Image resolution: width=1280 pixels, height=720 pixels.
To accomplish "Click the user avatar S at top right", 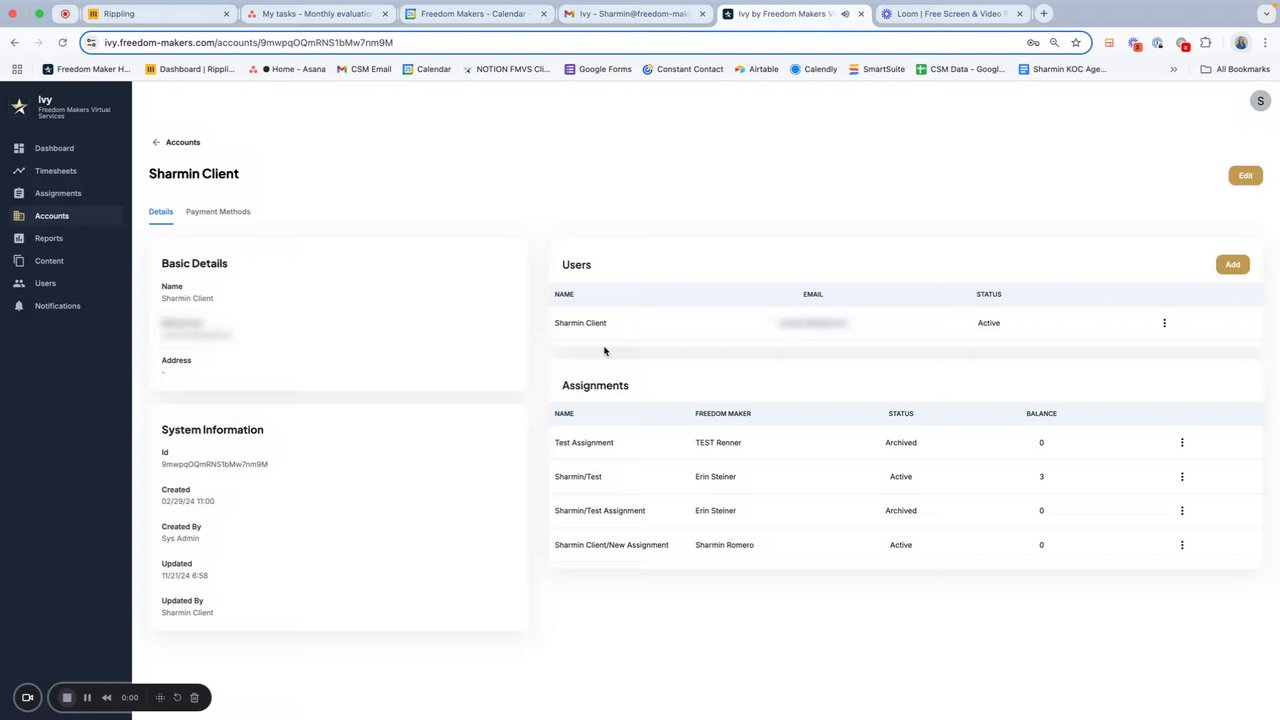I will pos(1260,101).
